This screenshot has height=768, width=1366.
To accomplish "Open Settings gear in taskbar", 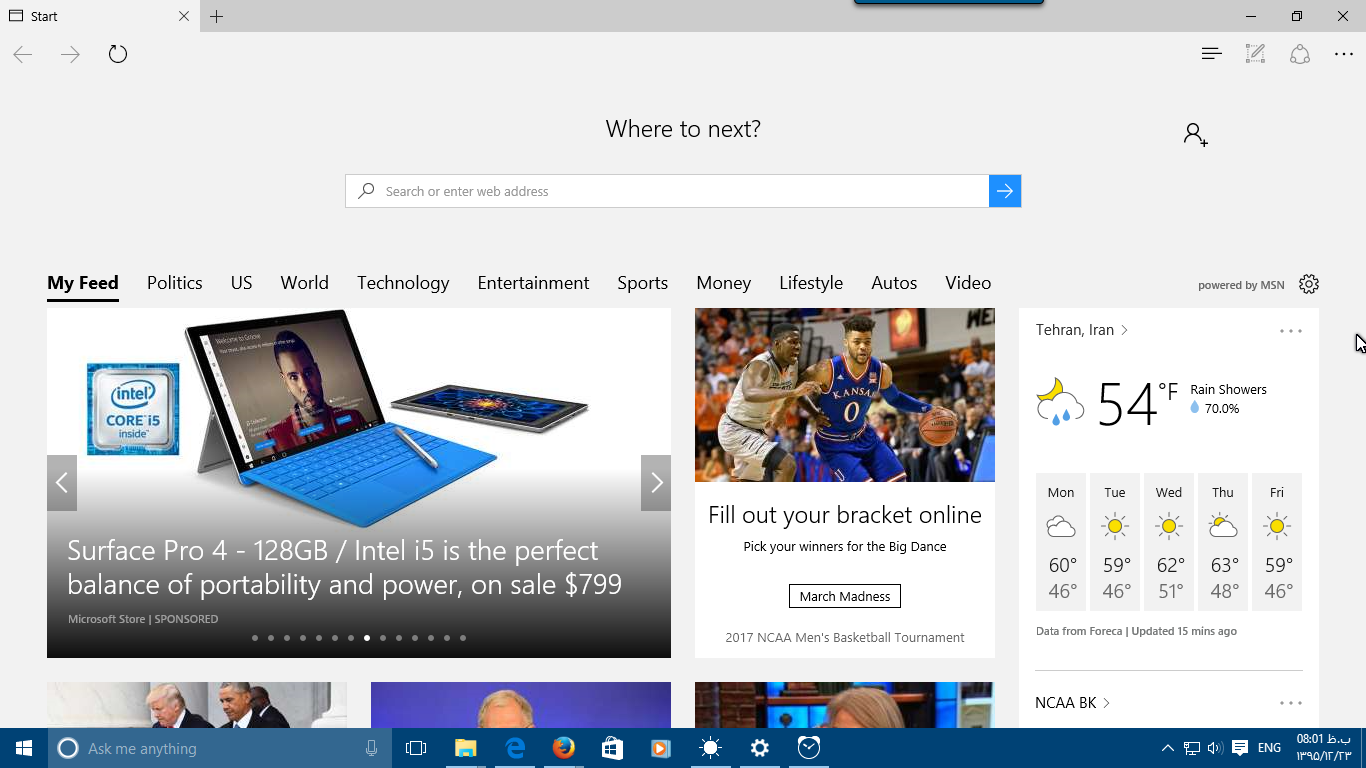I will click(760, 748).
